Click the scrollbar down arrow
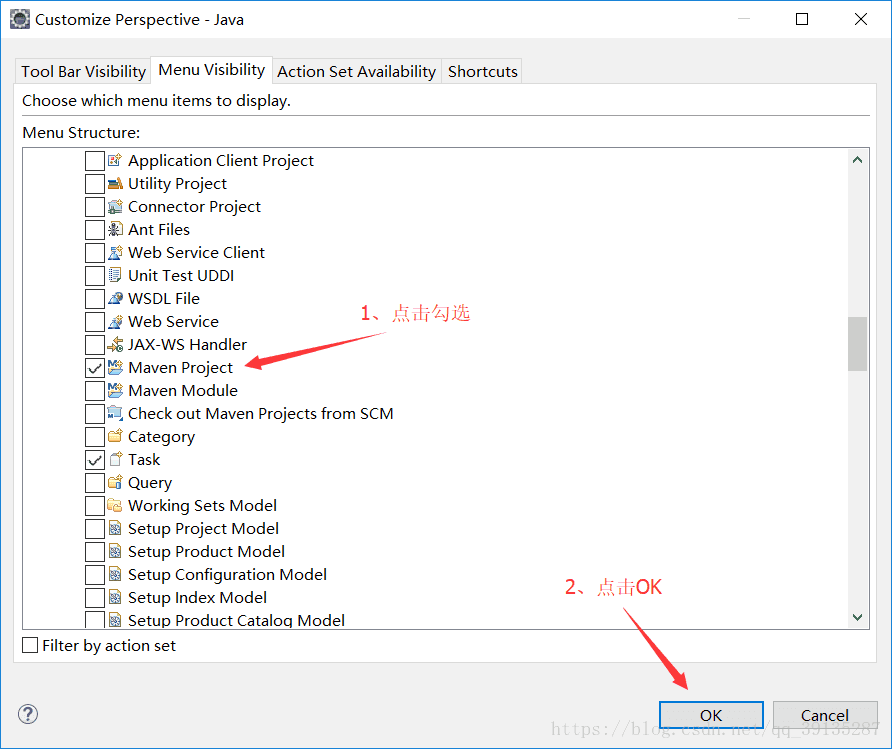892x749 pixels. pyautogui.click(x=857, y=617)
